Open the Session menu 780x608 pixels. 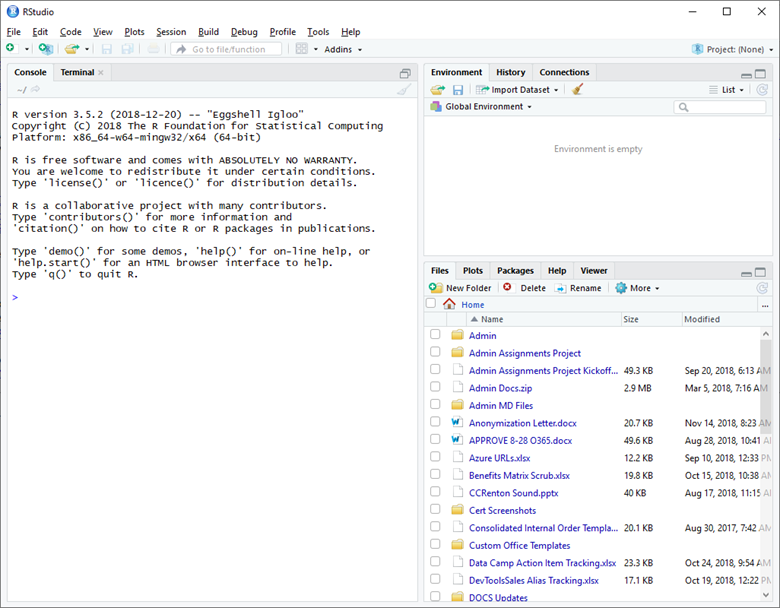171,32
